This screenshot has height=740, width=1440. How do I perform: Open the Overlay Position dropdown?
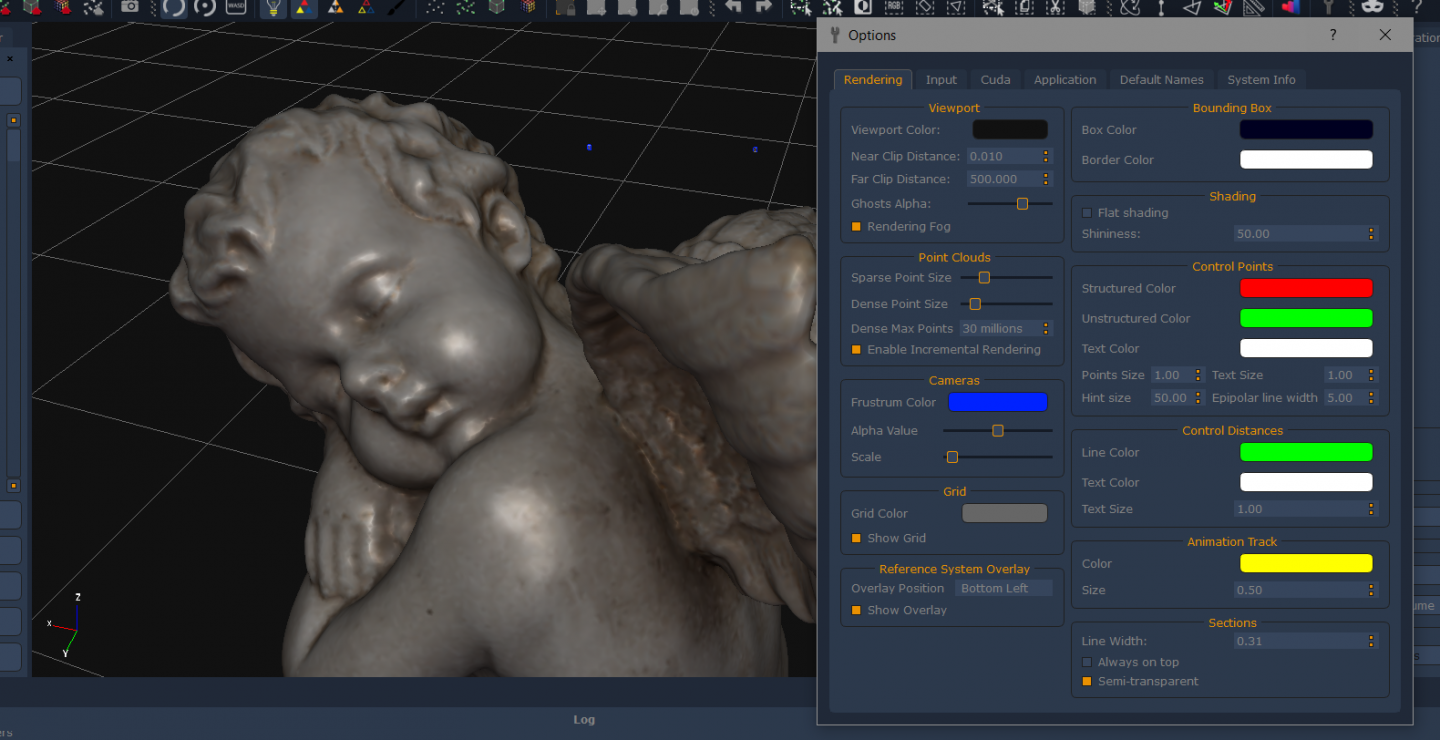point(1003,588)
